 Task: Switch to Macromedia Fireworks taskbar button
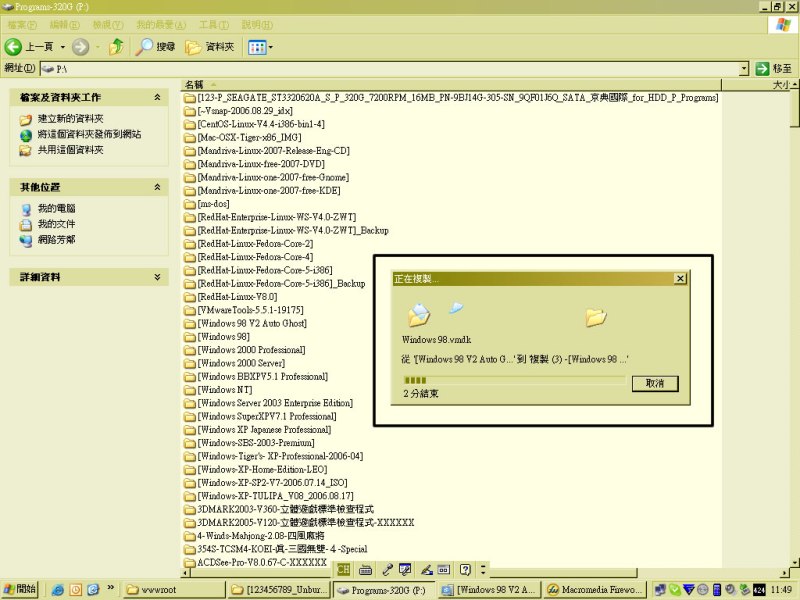pos(595,589)
